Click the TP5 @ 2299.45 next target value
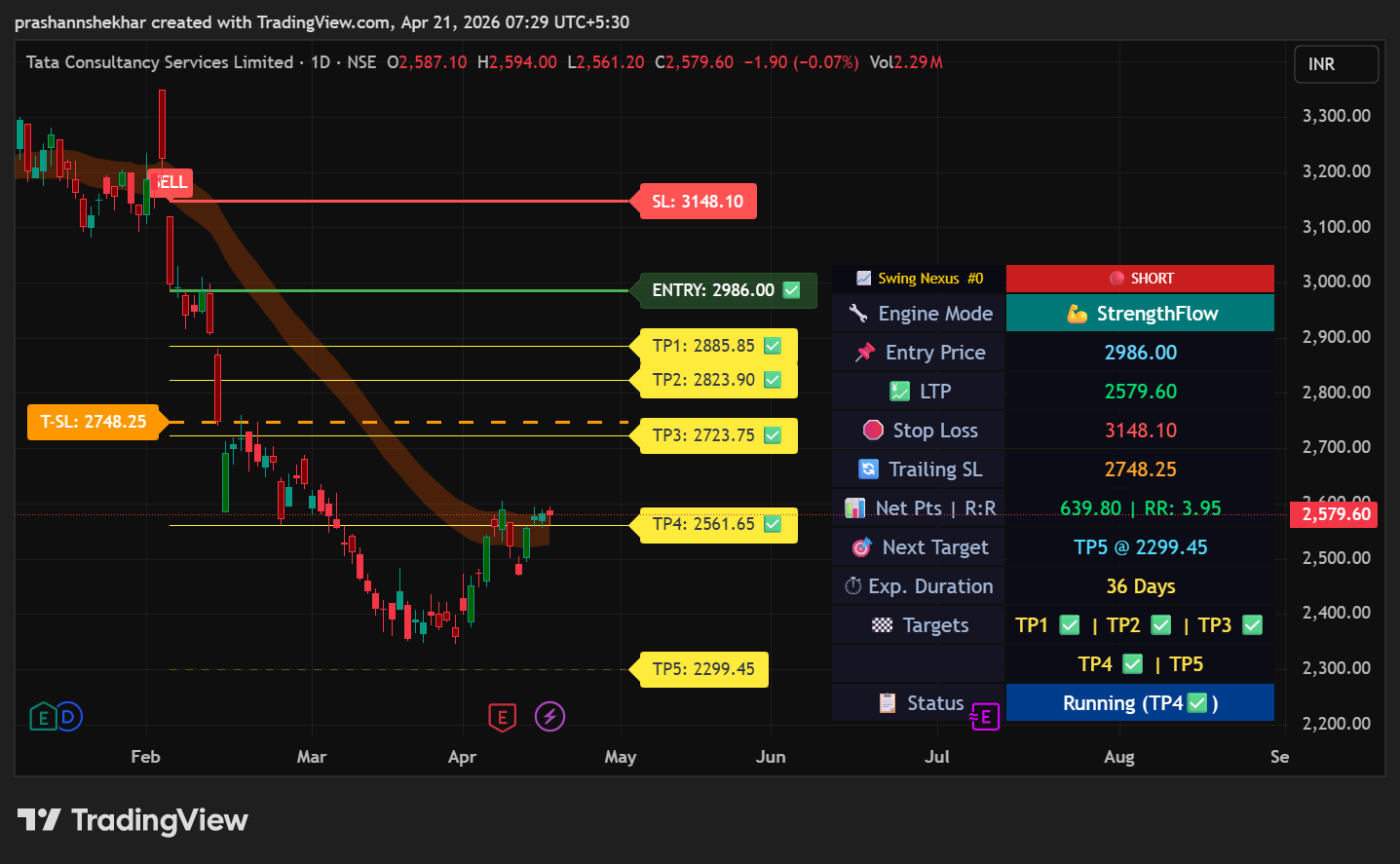Screen dimensions: 1400x864 1140,547
